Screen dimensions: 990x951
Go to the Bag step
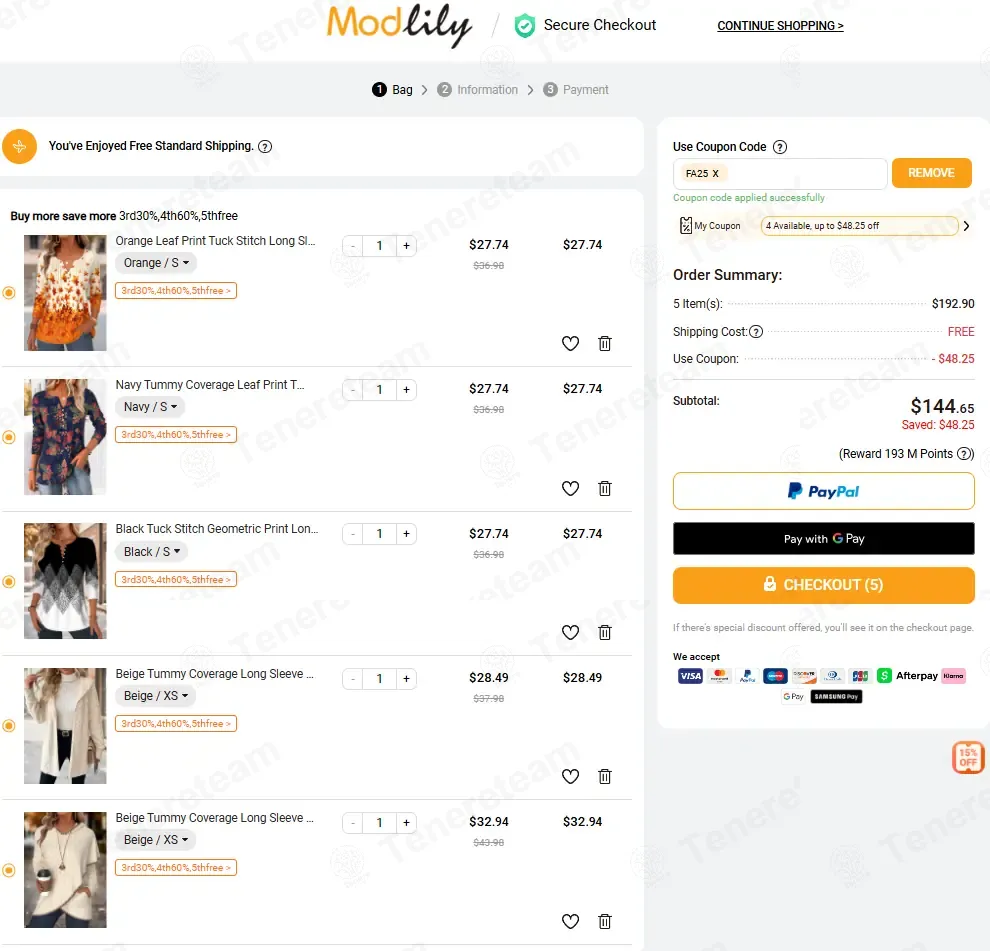tap(392, 90)
